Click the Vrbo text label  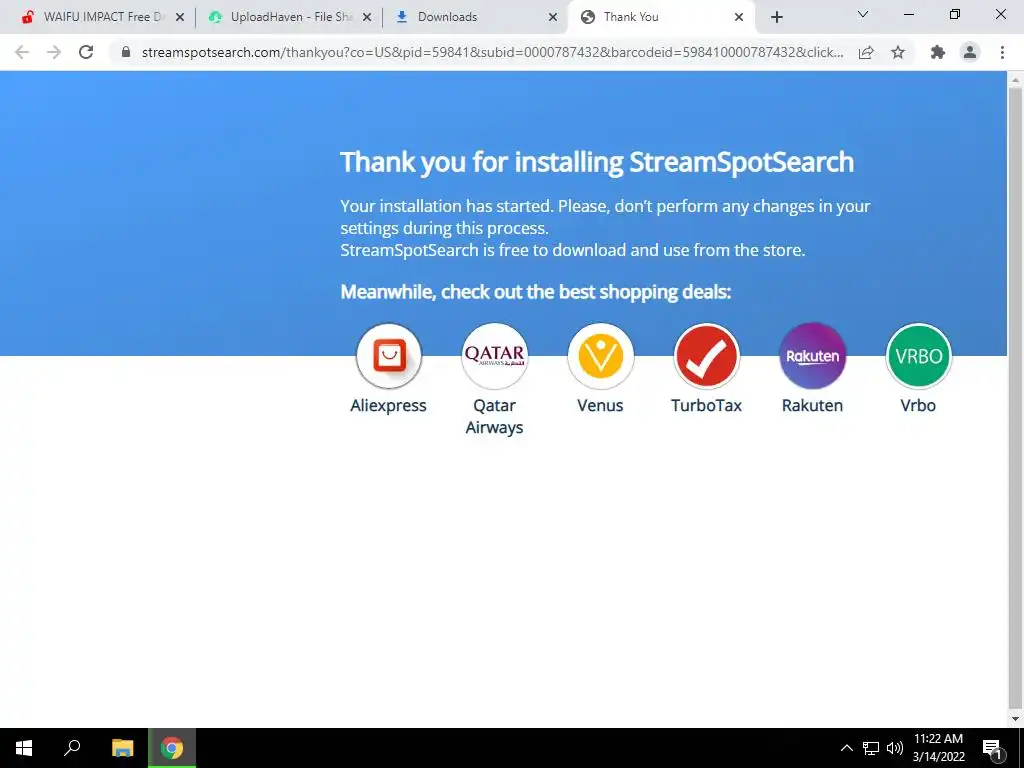tap(918, 406)
